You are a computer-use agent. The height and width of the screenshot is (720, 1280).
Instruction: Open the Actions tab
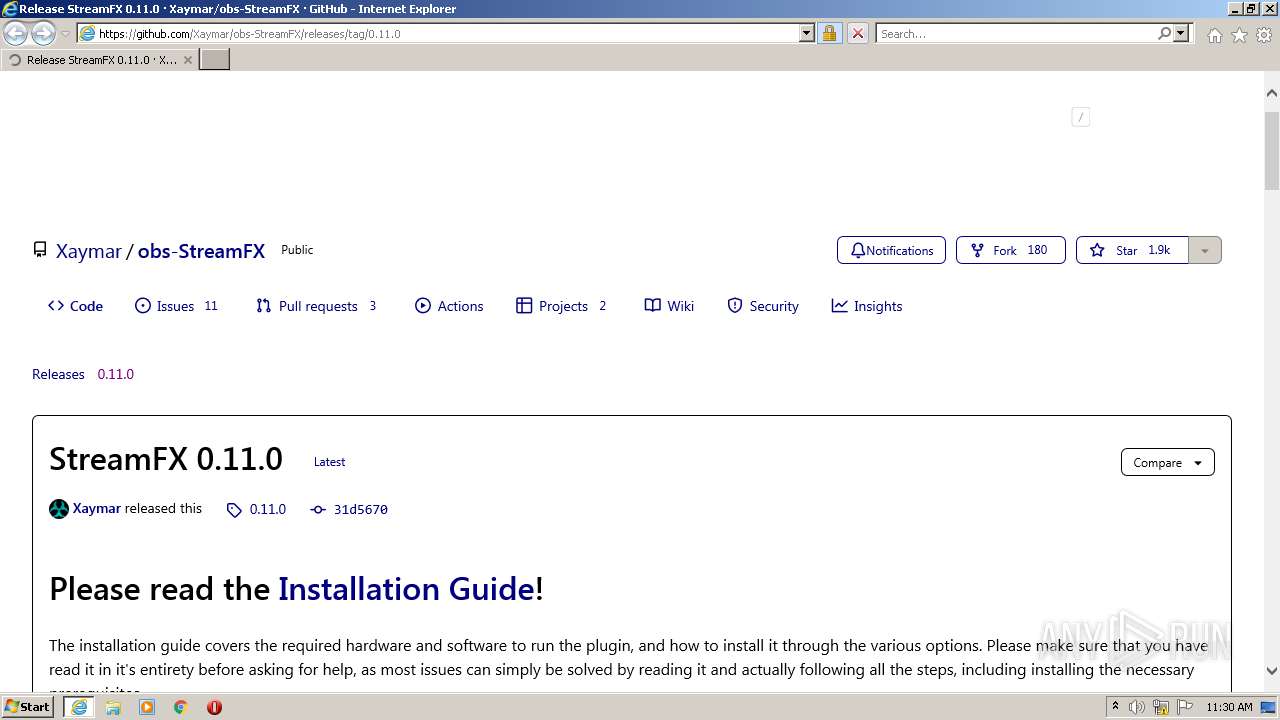coord(449,306)
